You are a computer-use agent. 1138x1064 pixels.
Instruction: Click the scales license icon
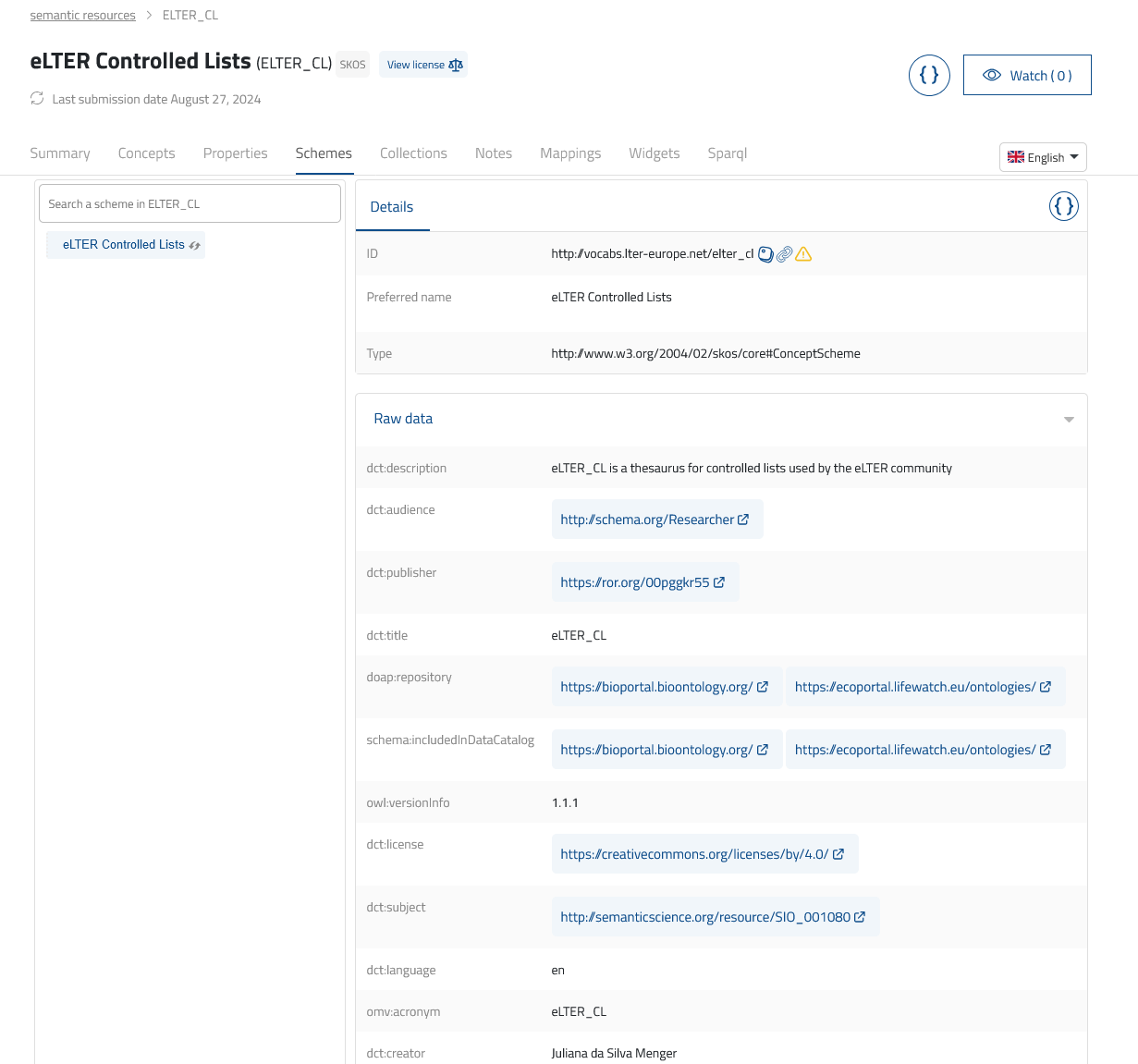[456, 65]
